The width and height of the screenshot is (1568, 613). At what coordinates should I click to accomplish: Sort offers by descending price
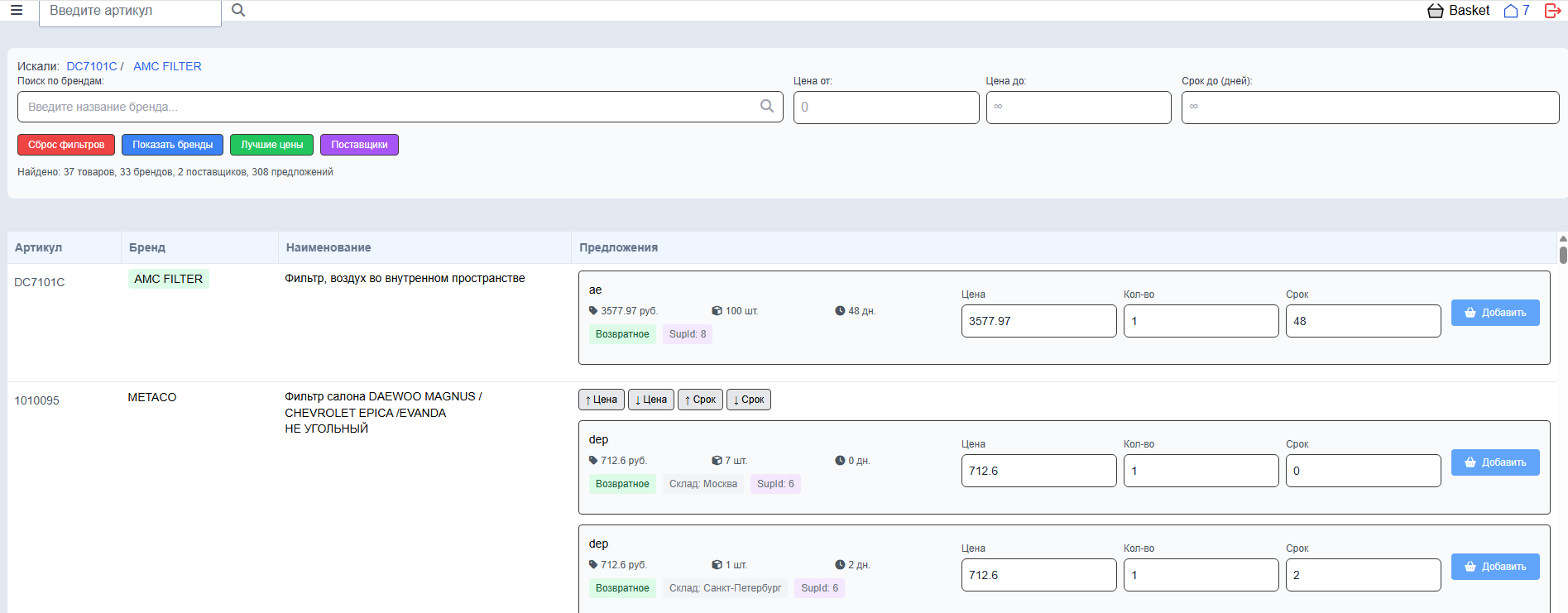click(651, 400)
